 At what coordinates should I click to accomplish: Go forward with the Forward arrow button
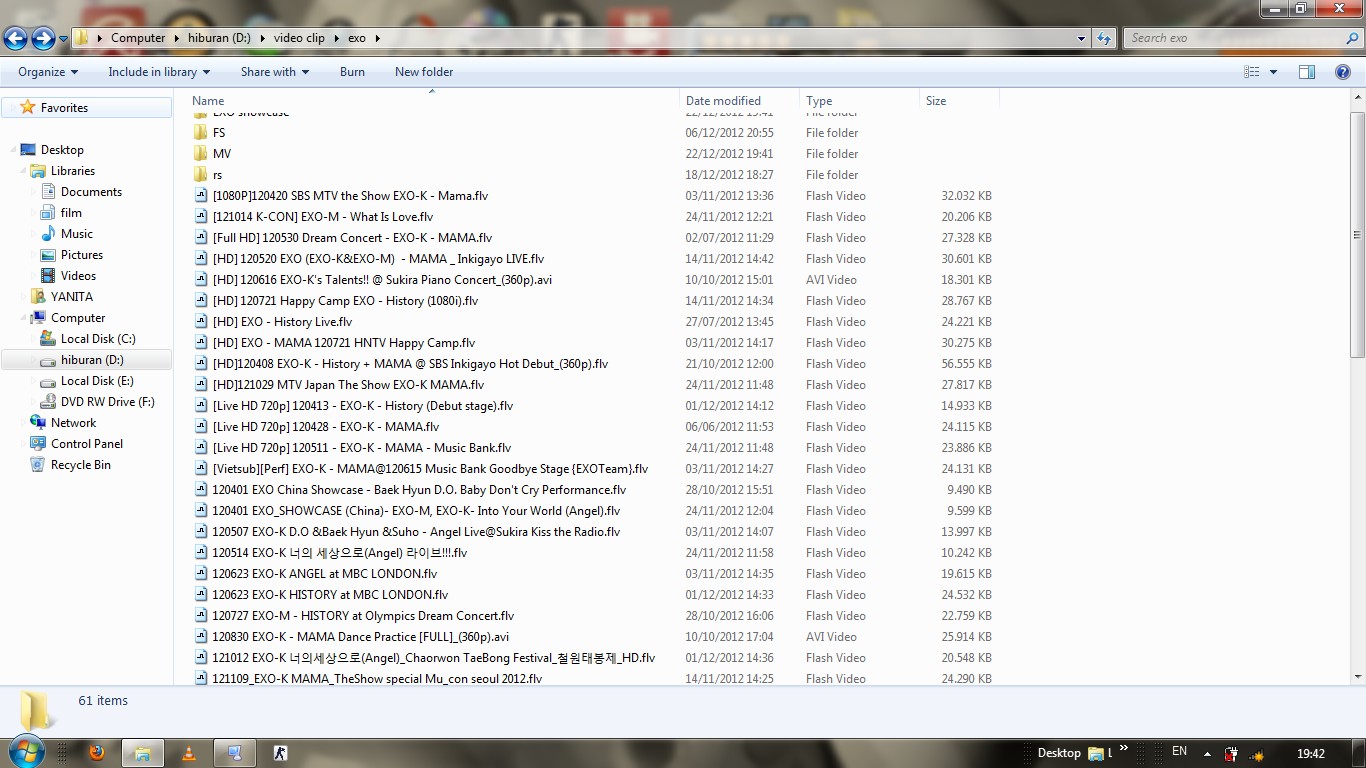[43, 38]
